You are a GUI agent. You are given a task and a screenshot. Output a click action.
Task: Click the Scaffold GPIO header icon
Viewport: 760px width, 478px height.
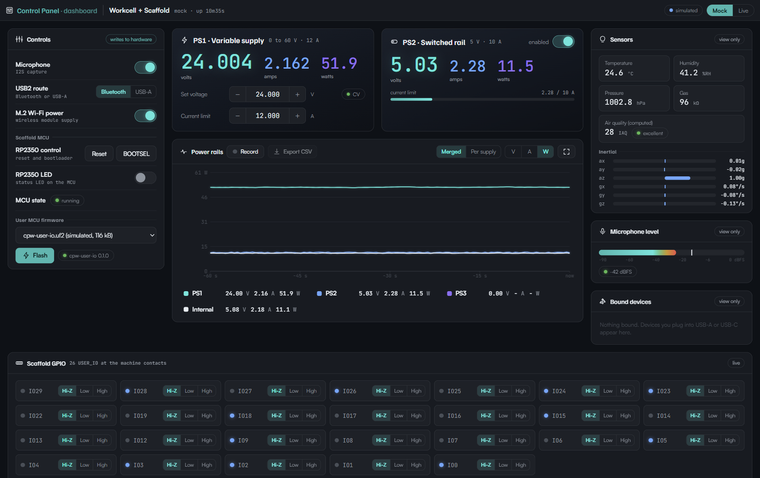click(19, 363)
